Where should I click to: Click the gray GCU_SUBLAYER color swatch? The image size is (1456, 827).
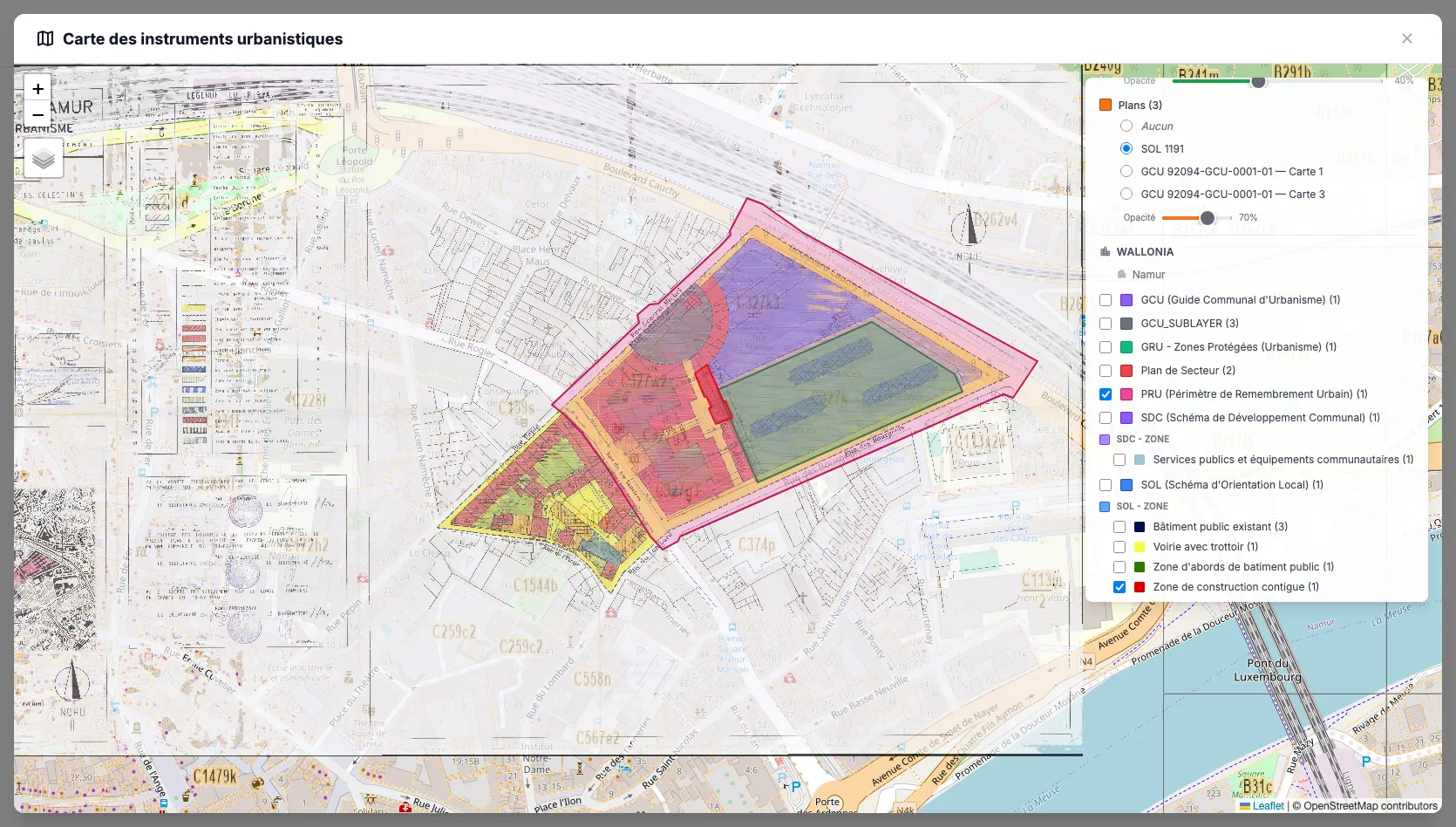pyautogui.click(x=1126, y=324)
